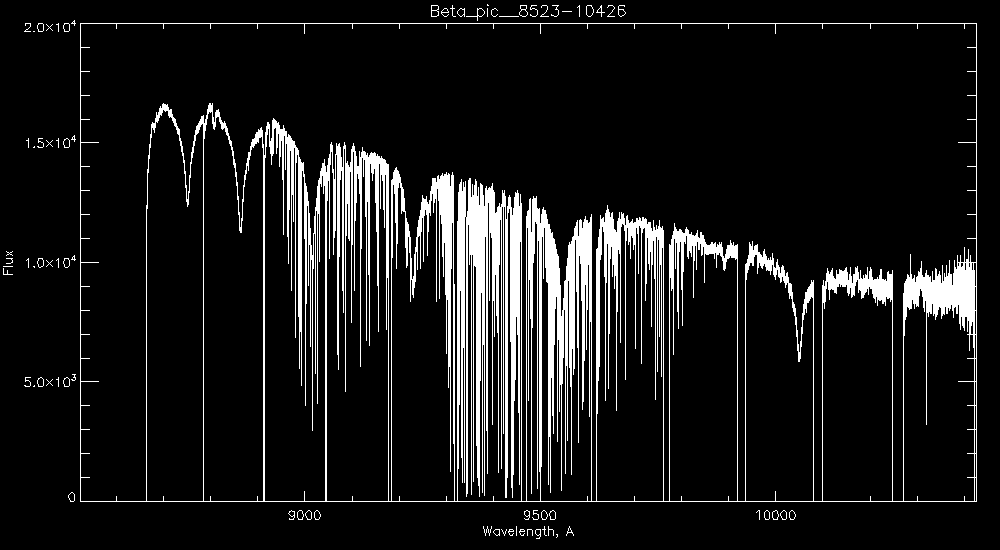The height and width of the screenshot is (550, 1000).
Task: Click the 2.0×10⁴ flux tick label
Action: click(48, 29)
